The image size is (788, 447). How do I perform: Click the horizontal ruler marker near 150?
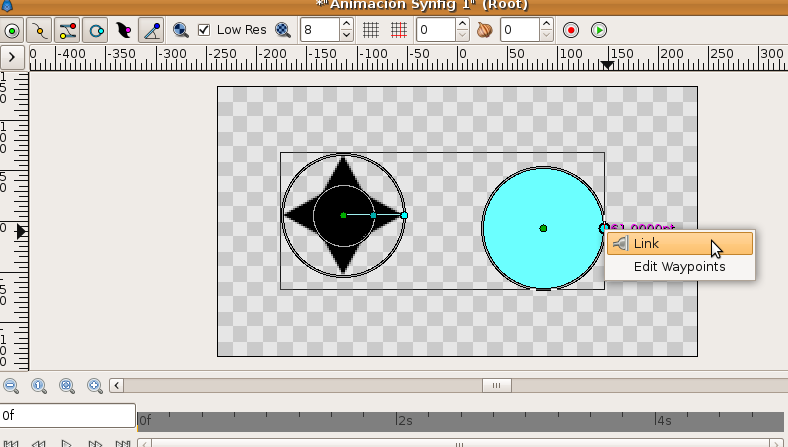pyautogui.click(x=607, y=65)
